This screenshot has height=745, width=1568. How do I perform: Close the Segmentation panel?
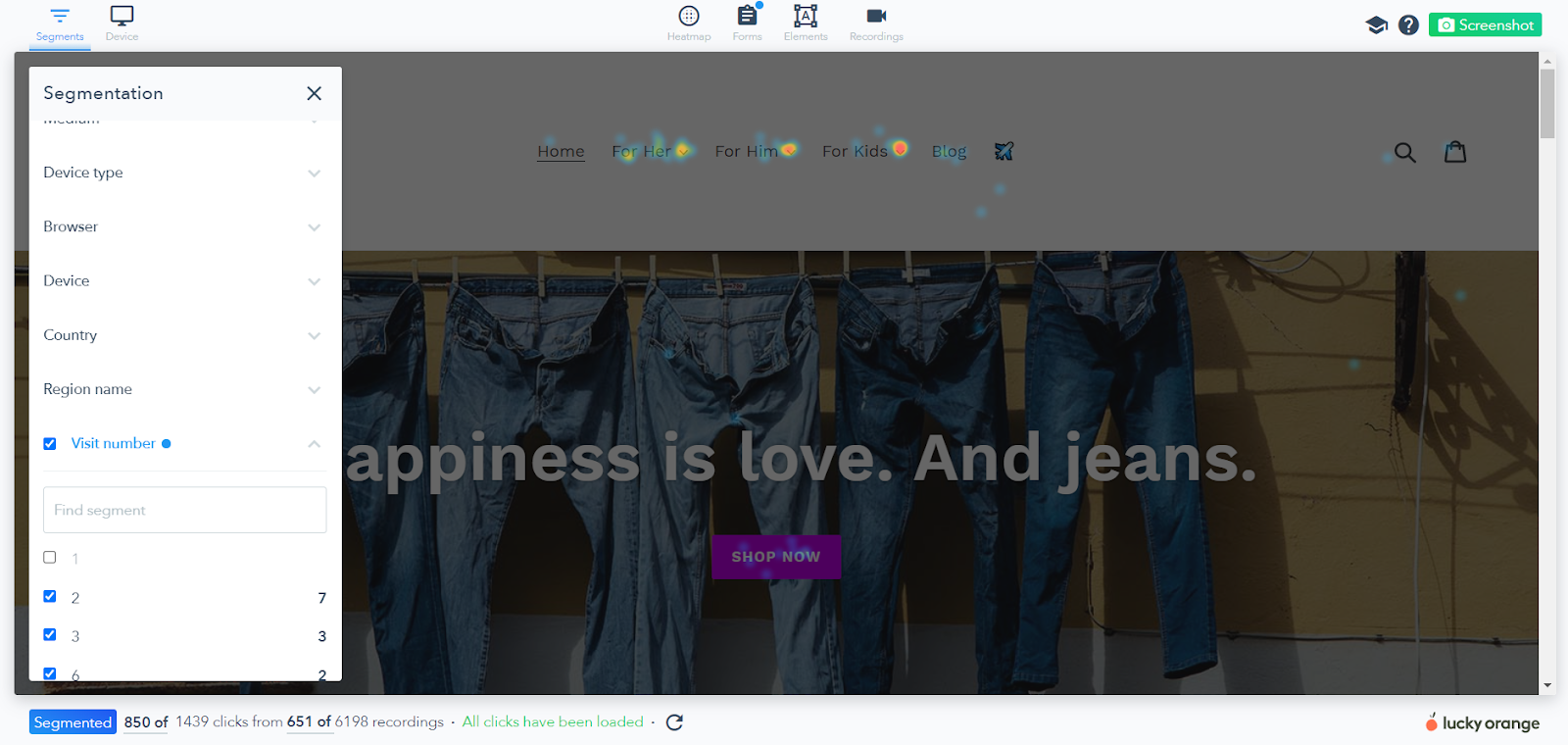(314, 93)
